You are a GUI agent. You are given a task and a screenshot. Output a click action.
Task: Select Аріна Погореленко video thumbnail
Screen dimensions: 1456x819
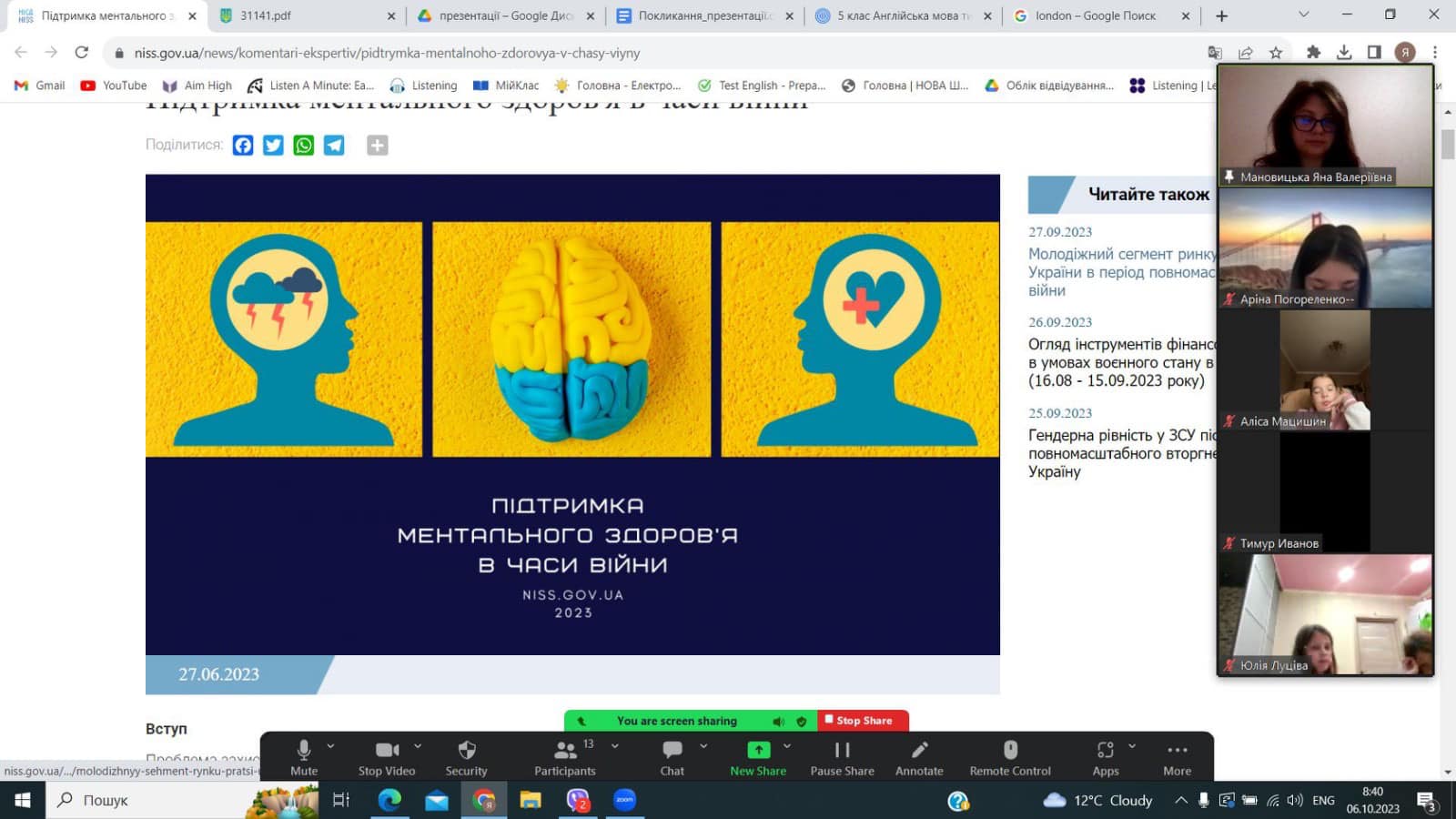click(1325, 248)
